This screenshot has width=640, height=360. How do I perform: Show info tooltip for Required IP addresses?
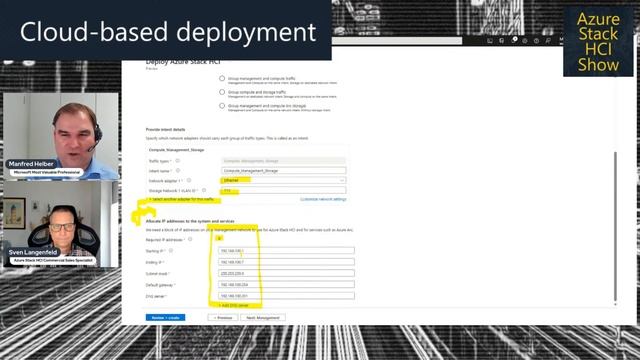click(x=190, y=240)
